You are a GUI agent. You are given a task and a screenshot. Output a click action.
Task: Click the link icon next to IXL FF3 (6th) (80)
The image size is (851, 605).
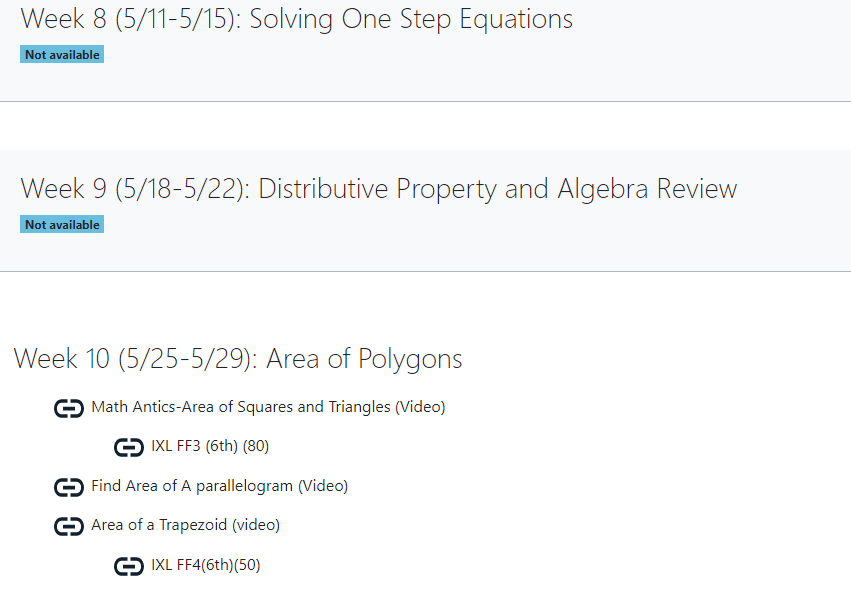tap(129, 447)
